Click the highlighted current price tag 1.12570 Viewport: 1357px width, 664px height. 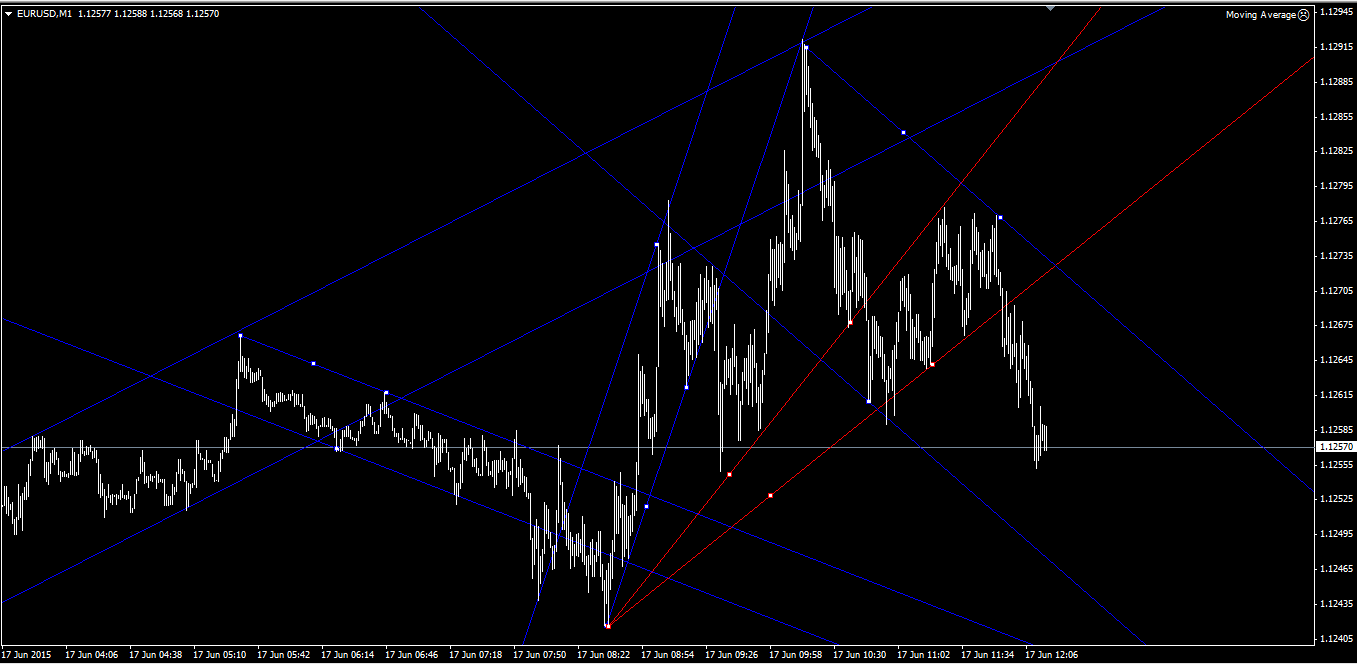(x=1336, y=447)
